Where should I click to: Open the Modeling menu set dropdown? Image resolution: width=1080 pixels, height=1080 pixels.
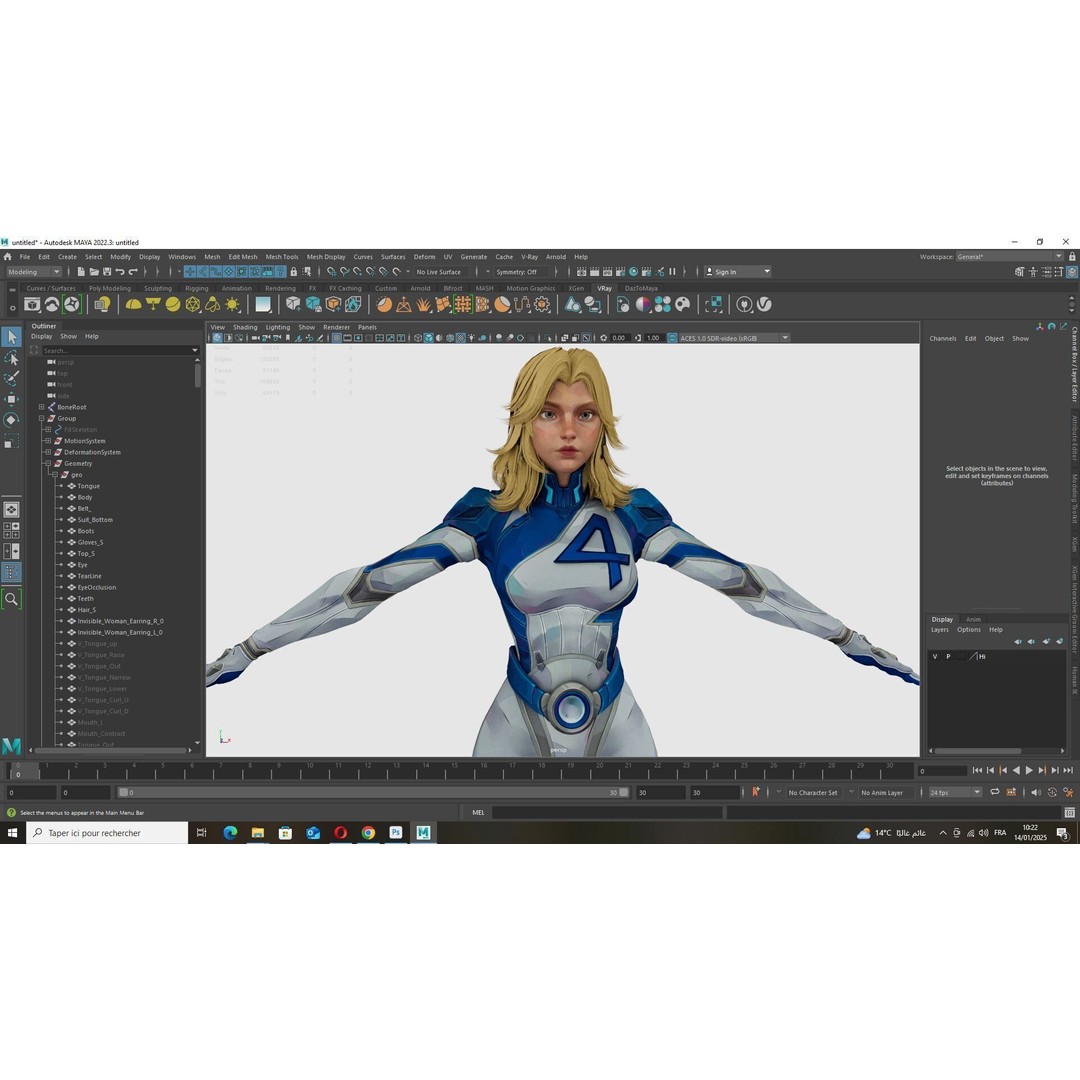tap(34, 272)
